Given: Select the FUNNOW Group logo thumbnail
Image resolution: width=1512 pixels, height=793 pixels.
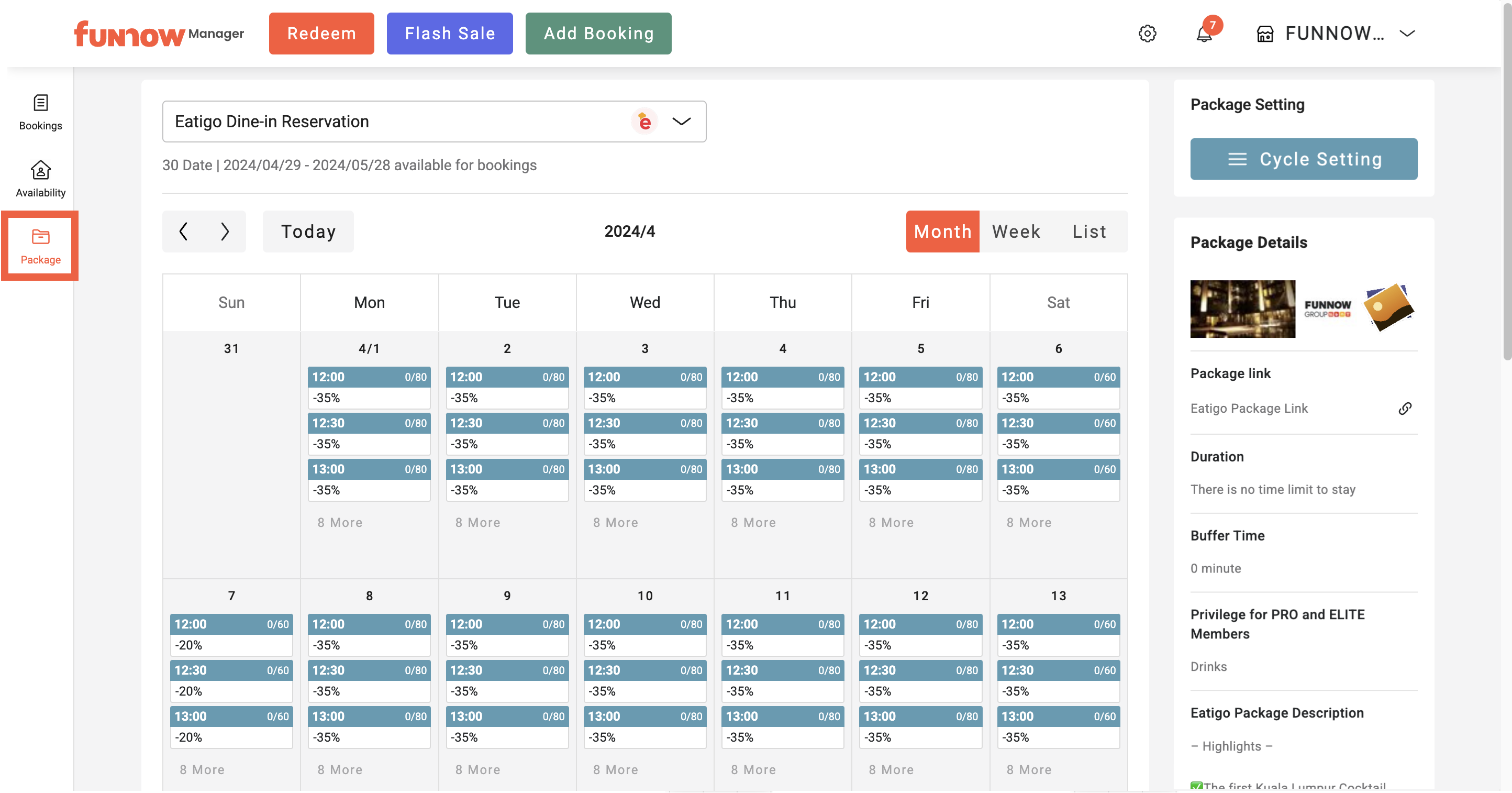Looking at the screenshot, I should 1327,309.
